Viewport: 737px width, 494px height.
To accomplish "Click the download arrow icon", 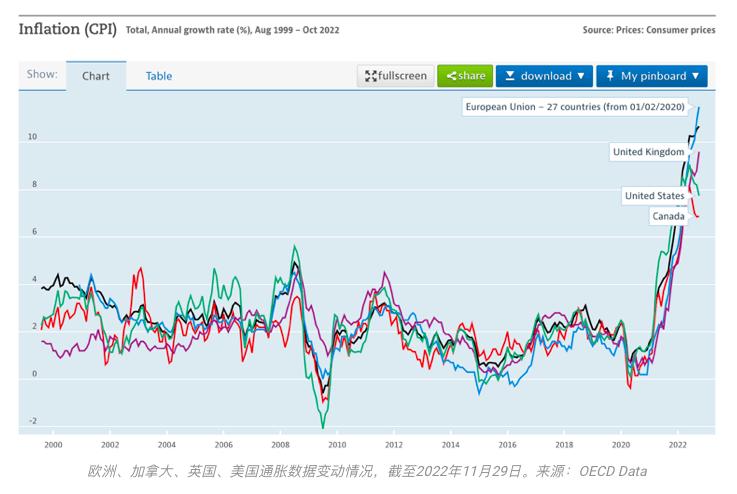I will tap(509, 76).
